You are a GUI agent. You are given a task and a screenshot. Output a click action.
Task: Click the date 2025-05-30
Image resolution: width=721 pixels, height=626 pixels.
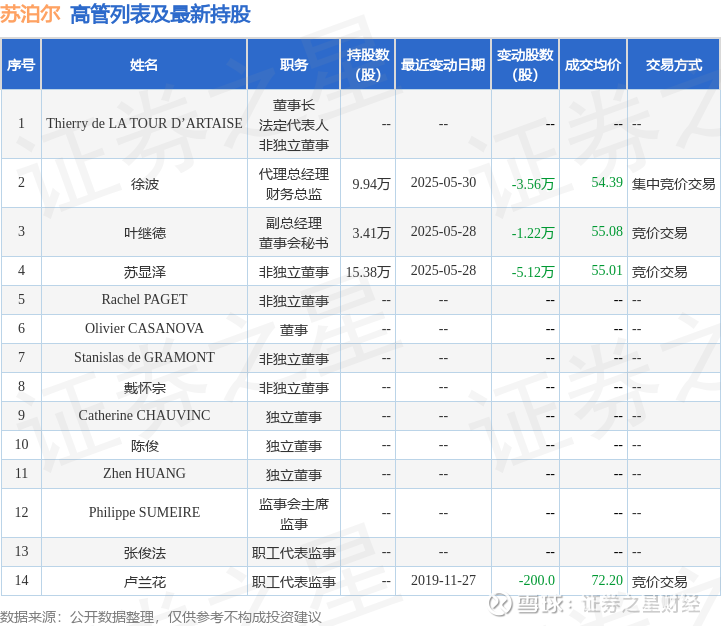click(443, 183)
